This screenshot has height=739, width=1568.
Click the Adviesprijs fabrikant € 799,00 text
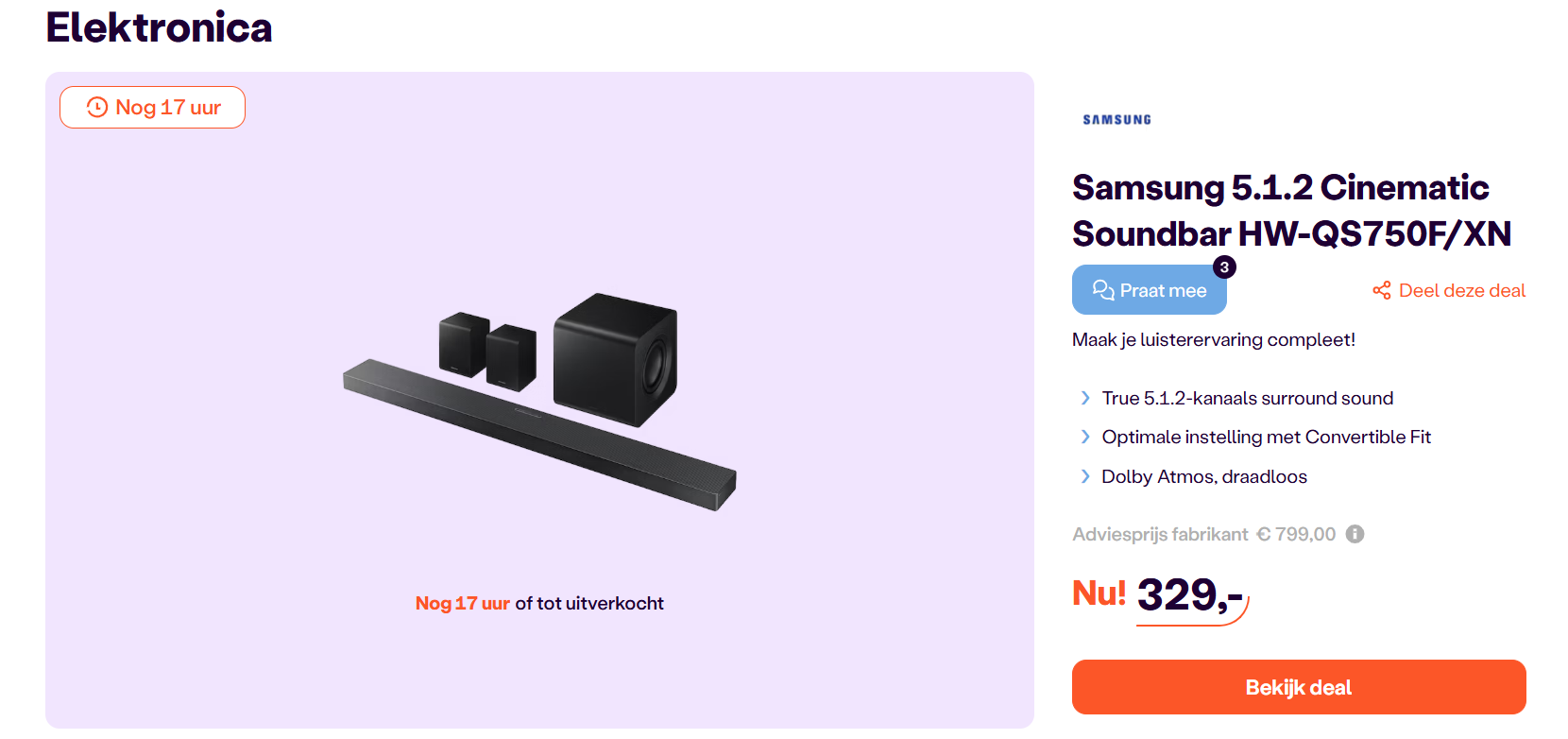(x=1203, y=534)
